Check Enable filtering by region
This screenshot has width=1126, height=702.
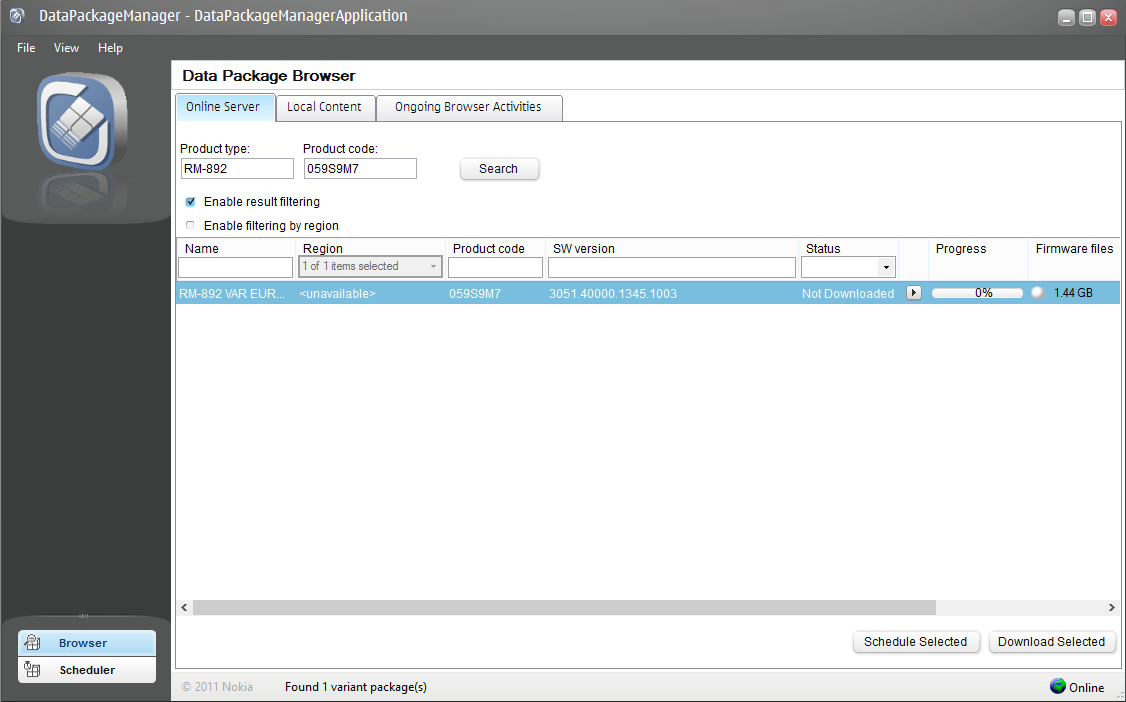(x=190, y=225)
